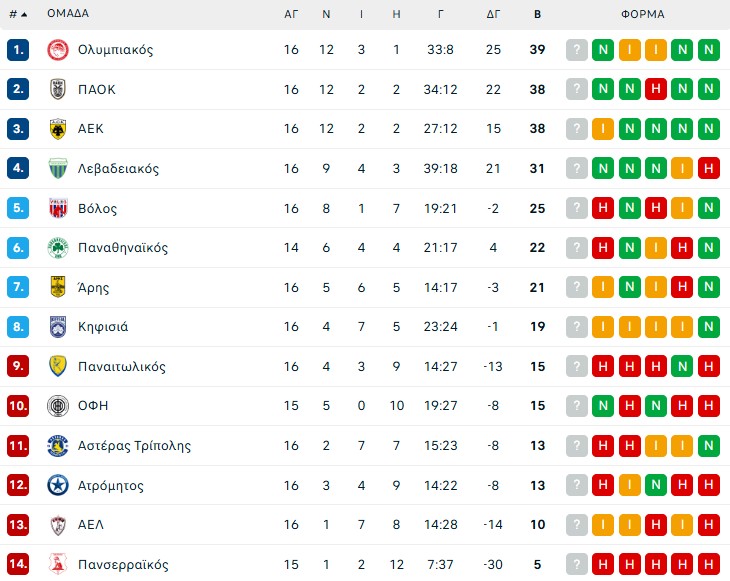
Task: Click the red Η badge in Λεβαδειακός row
Action: coord(708,169)
